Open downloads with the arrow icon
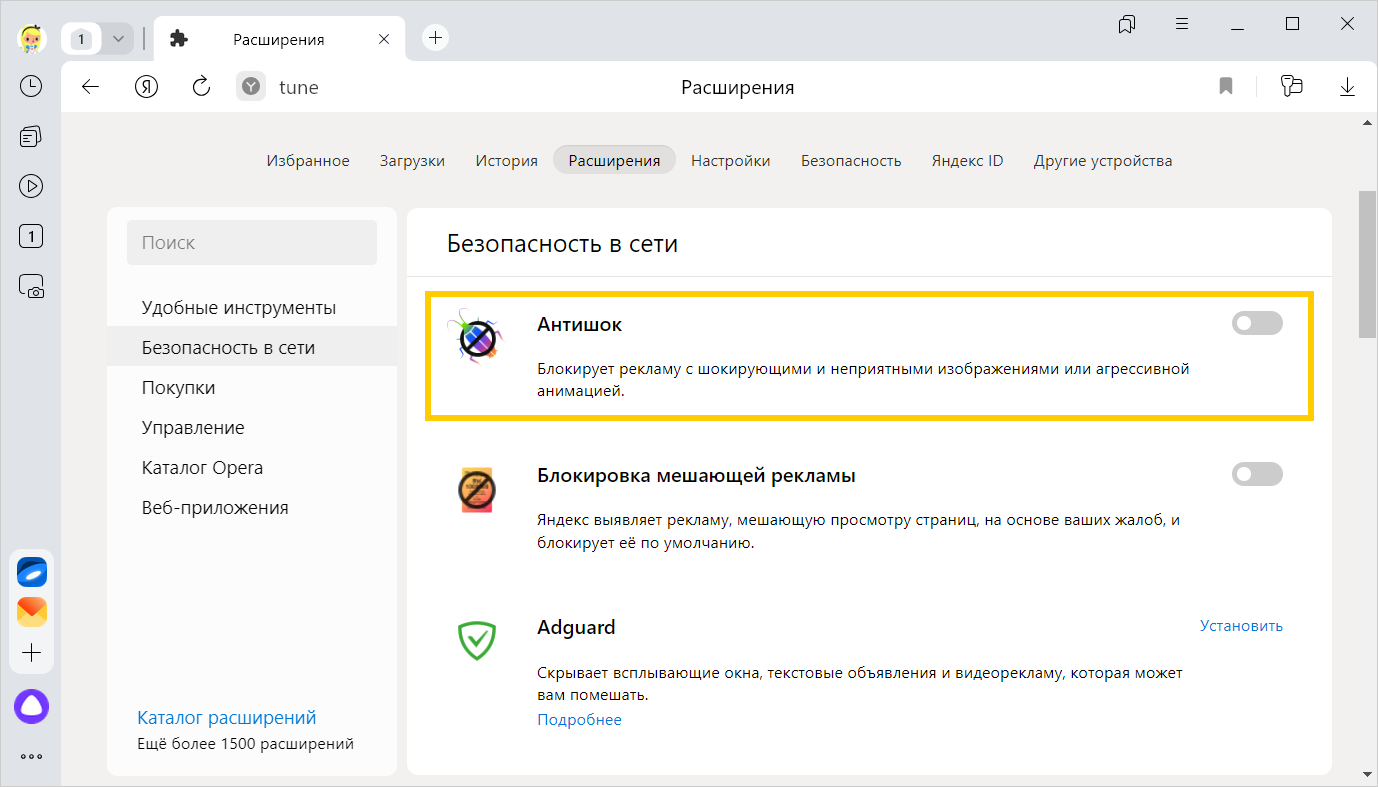Image resolution: width=1378 pixels, height=787 pixels. click(1347, 87)
